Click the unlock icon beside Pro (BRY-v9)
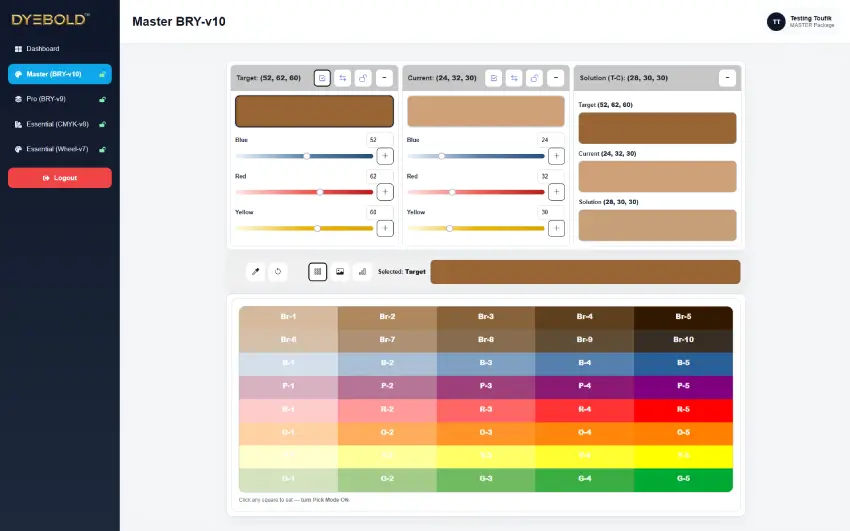Screen dimensions: 850x531 click(x=102, y=99)
